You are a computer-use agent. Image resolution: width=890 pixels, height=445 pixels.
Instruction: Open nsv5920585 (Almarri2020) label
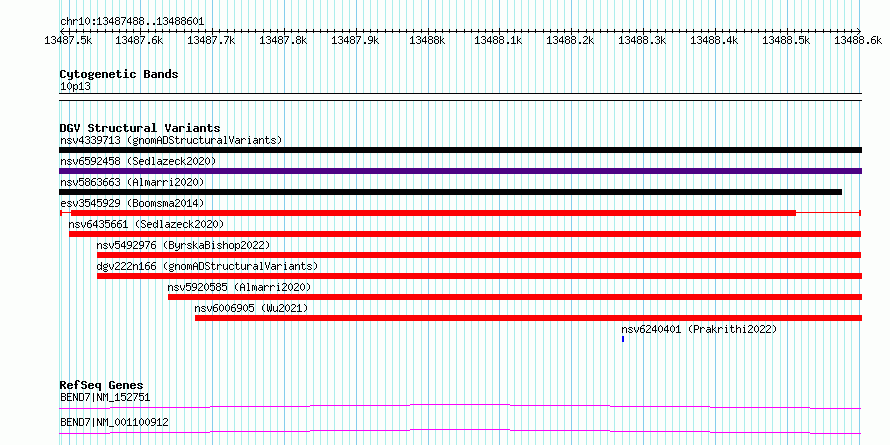point(240,287)
